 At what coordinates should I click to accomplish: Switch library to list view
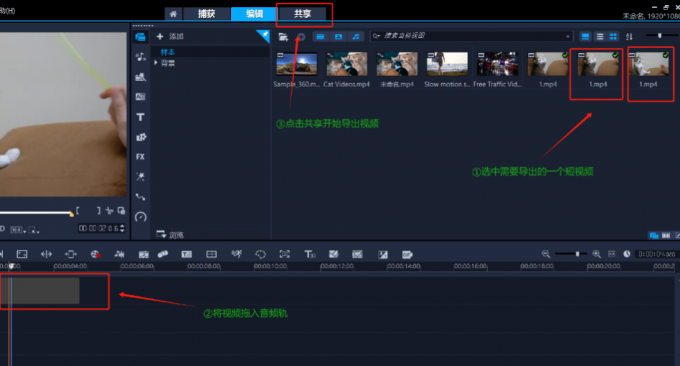click(x=600, y=37)
